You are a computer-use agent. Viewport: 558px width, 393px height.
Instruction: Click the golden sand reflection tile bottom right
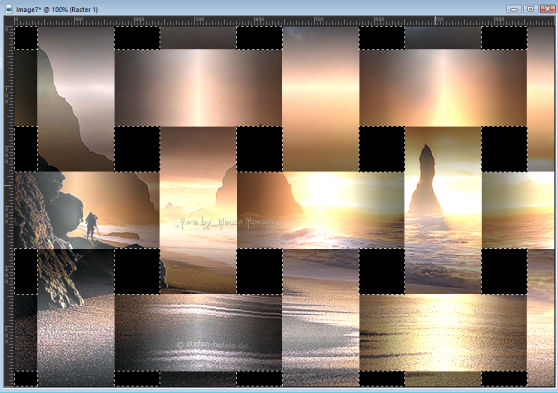click(x=443, y=332)
